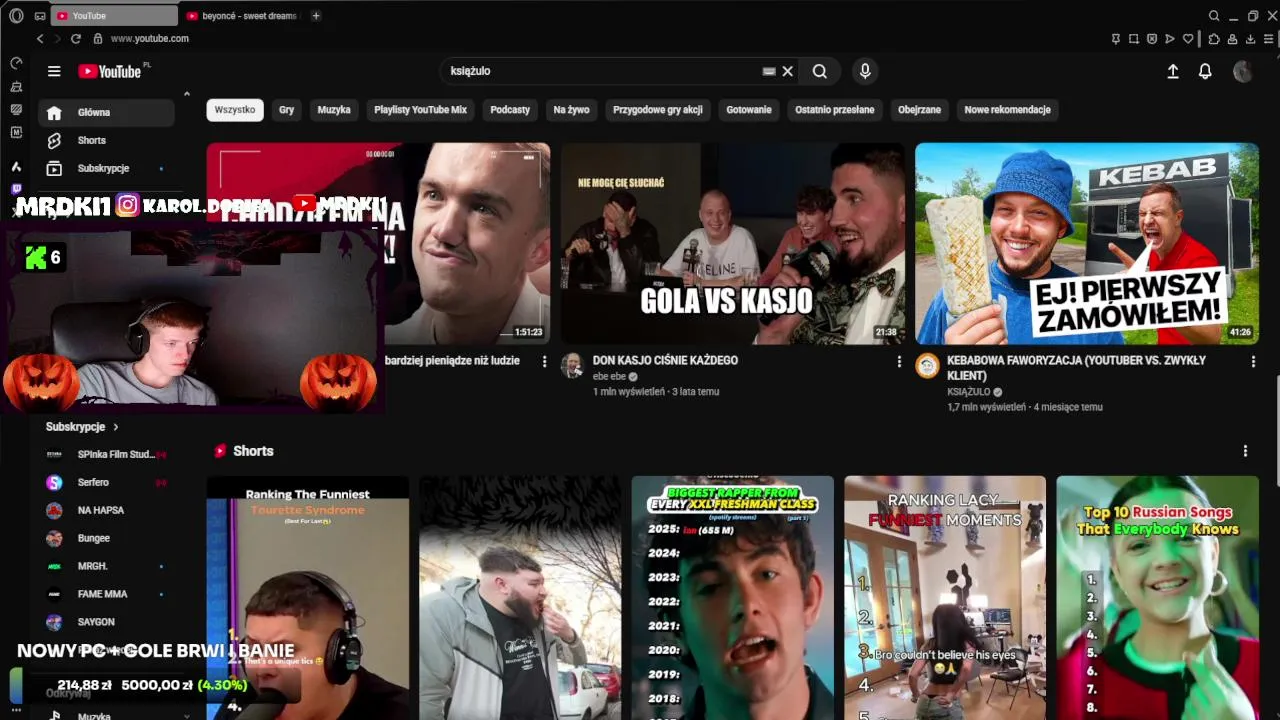Open options for the pieniądze niż ludzie video
The height and width of the screenshot is (720, 1280).
point(544,361)
